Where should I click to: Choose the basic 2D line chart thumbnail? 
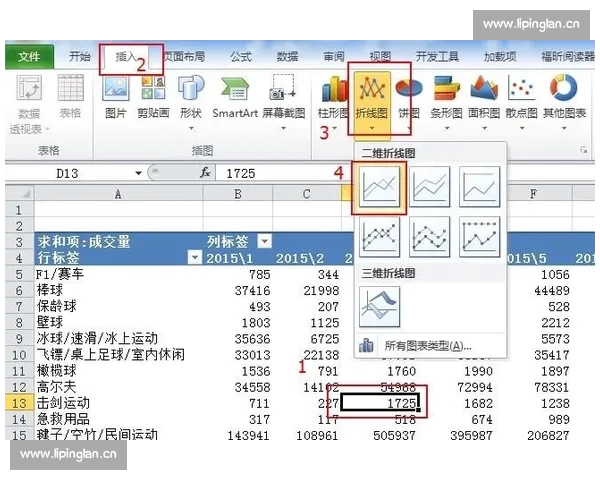379,187
